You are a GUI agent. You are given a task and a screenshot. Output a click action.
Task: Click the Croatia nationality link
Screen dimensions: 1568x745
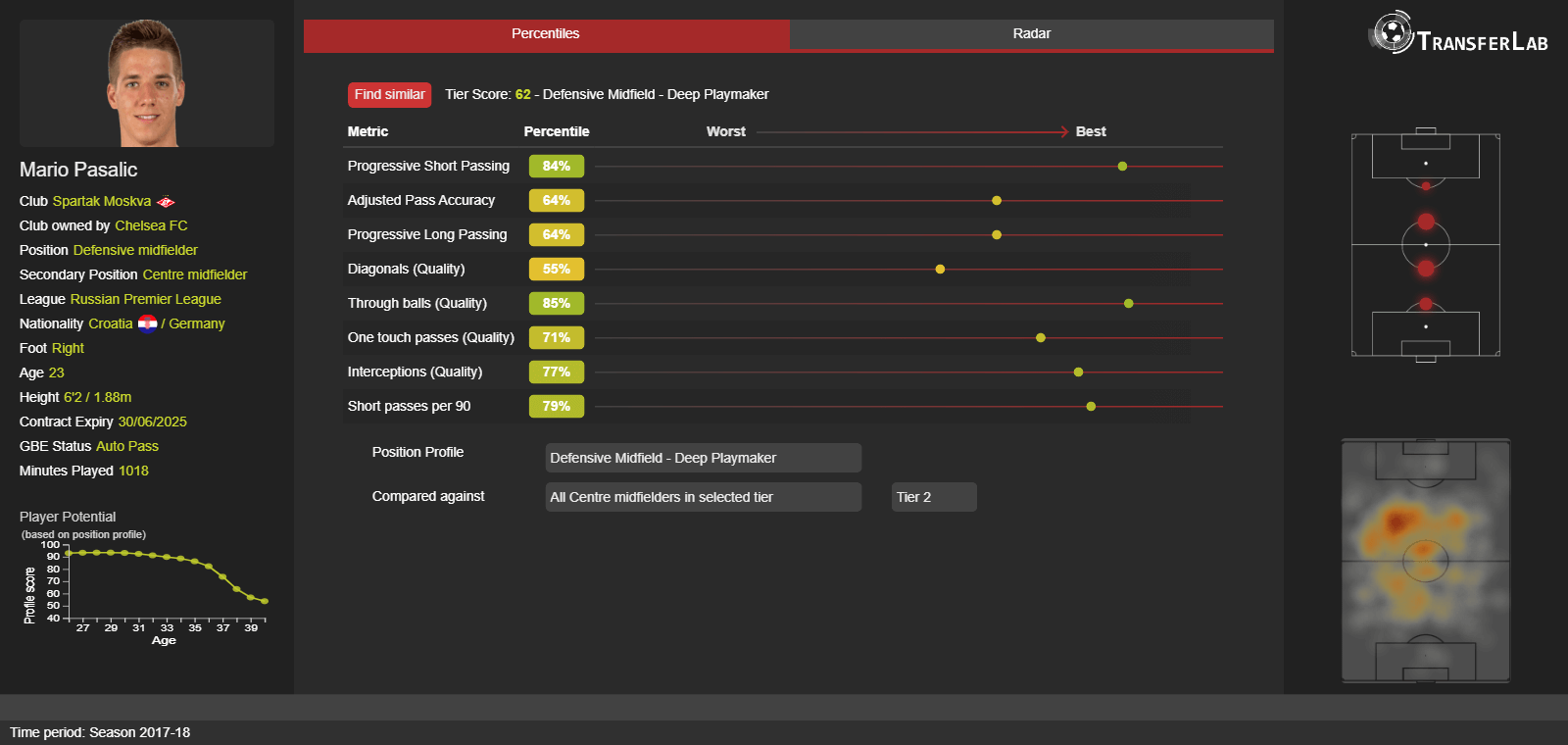[111, 323]
